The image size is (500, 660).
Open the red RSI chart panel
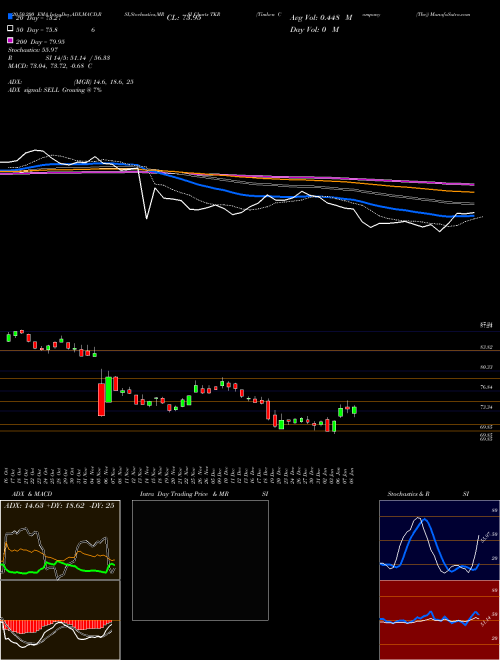pyautogui.click(x=439, y=620)
